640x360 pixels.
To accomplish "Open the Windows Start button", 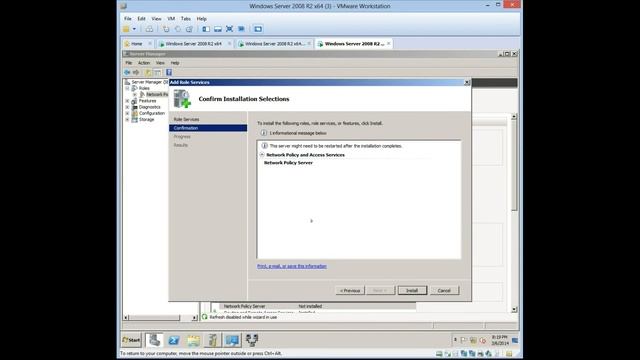I will tap(131, 340).
